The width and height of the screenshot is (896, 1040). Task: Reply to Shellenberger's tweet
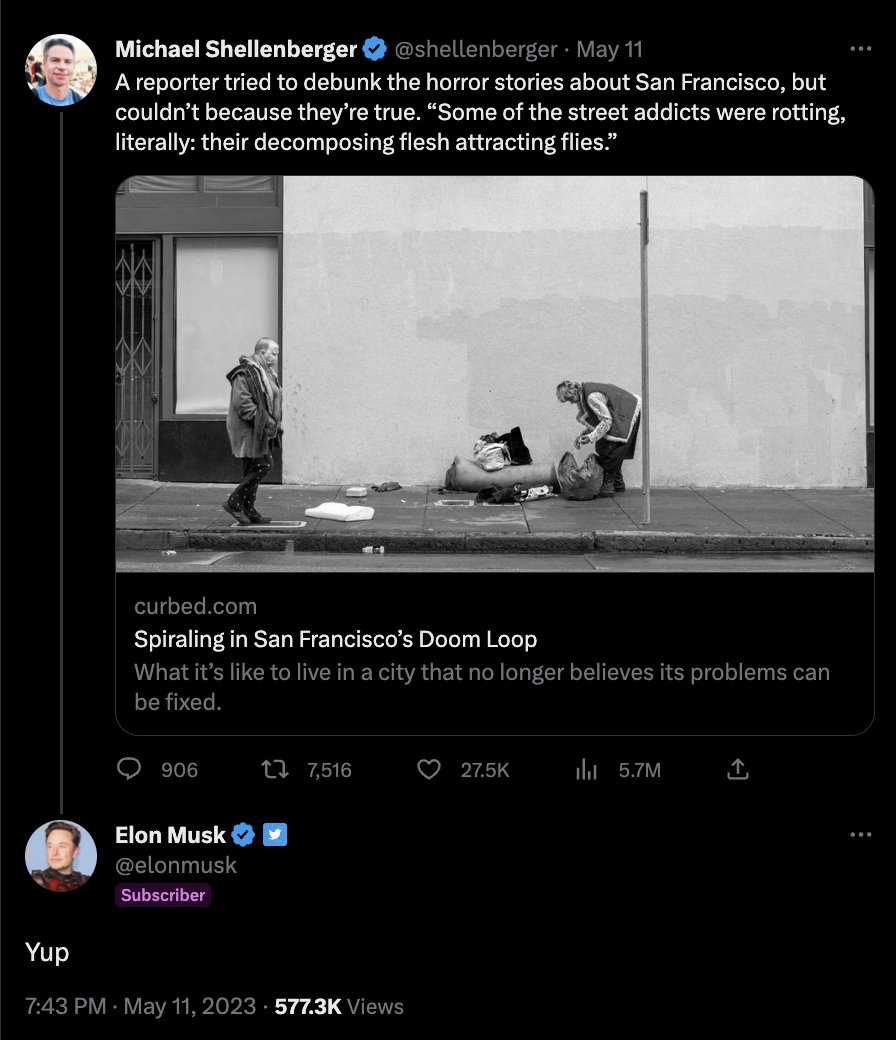pyautogui.click(x=130, y=770)
